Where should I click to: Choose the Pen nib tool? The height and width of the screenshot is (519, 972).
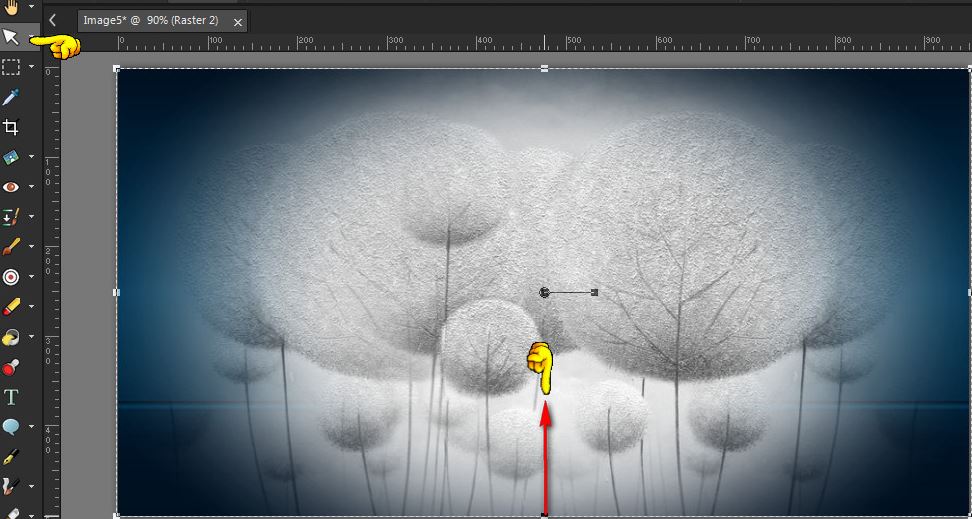[x=11, y=457]
